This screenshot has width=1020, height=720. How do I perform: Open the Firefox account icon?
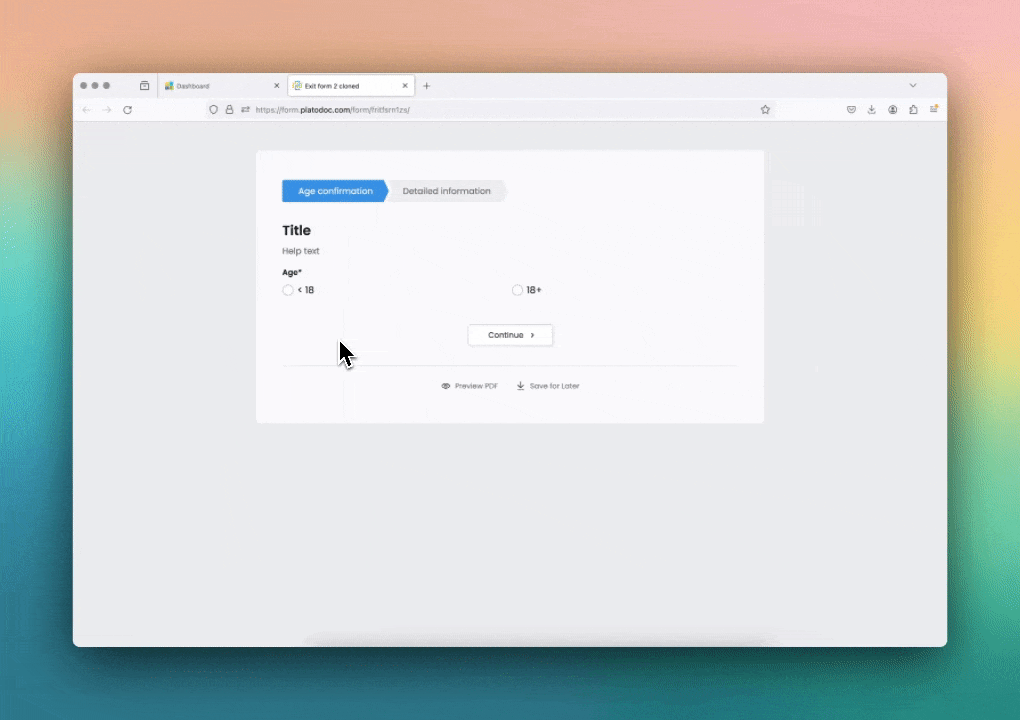click(x=893, y=110)
